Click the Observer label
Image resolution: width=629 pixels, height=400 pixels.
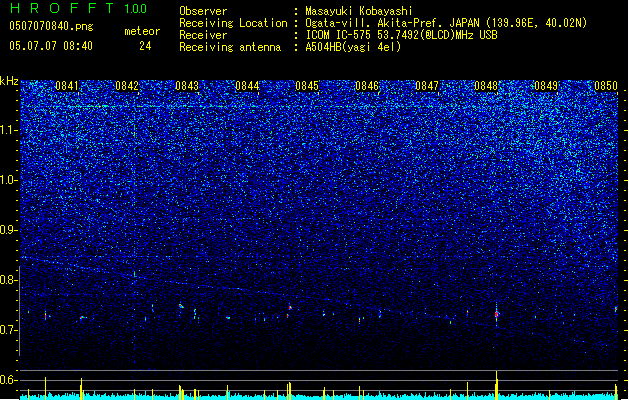pos(203,11)
